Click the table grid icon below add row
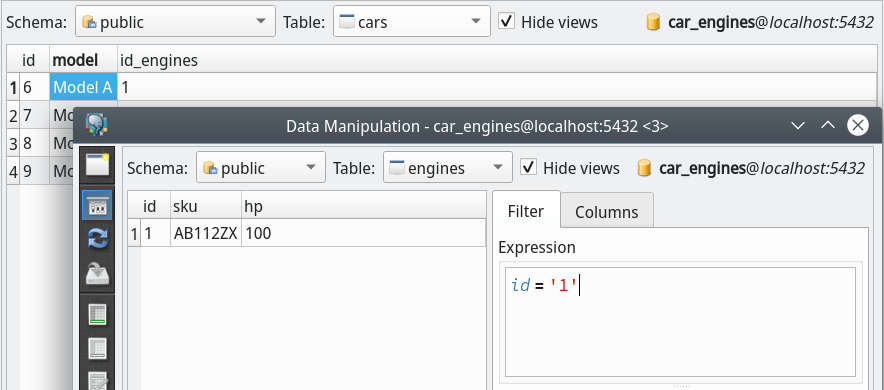 (98, 348)
